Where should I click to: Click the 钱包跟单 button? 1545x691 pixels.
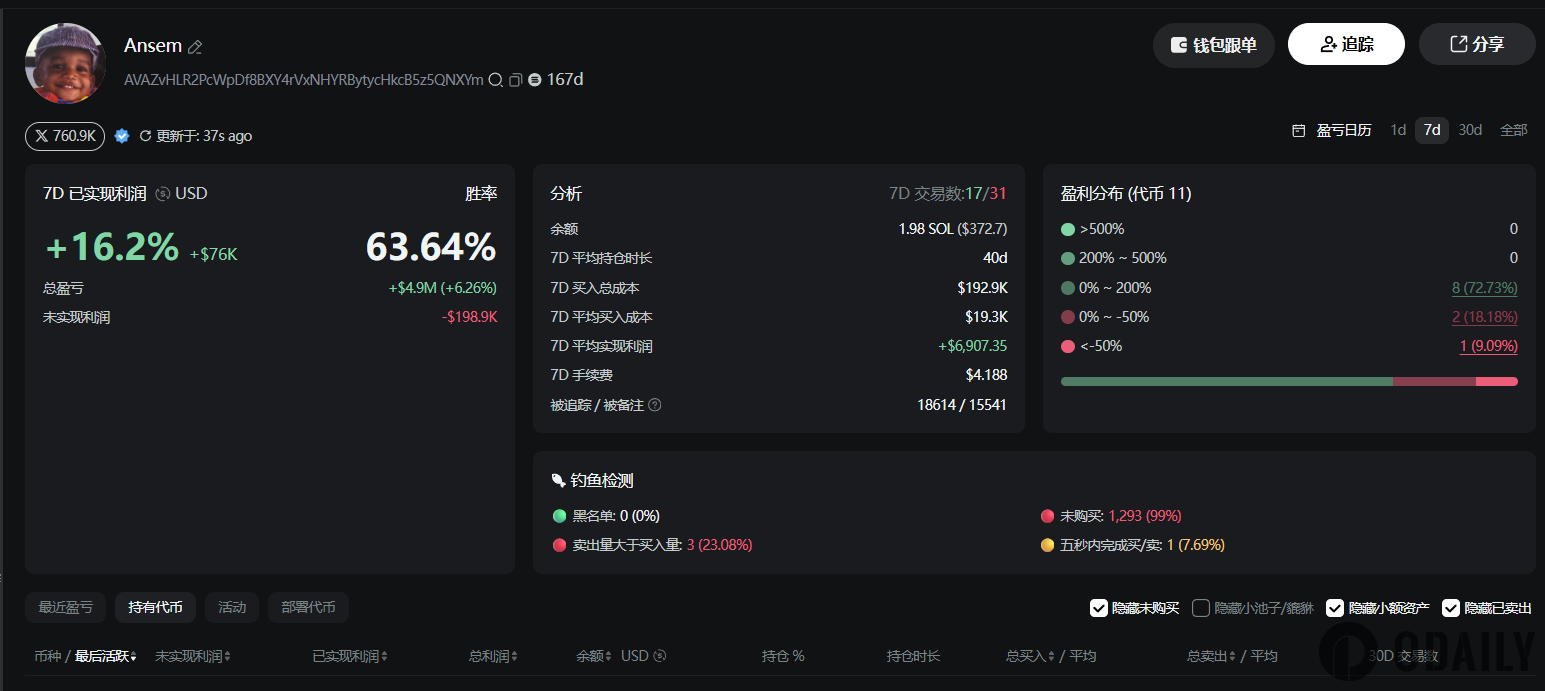tap(1214, 45)
